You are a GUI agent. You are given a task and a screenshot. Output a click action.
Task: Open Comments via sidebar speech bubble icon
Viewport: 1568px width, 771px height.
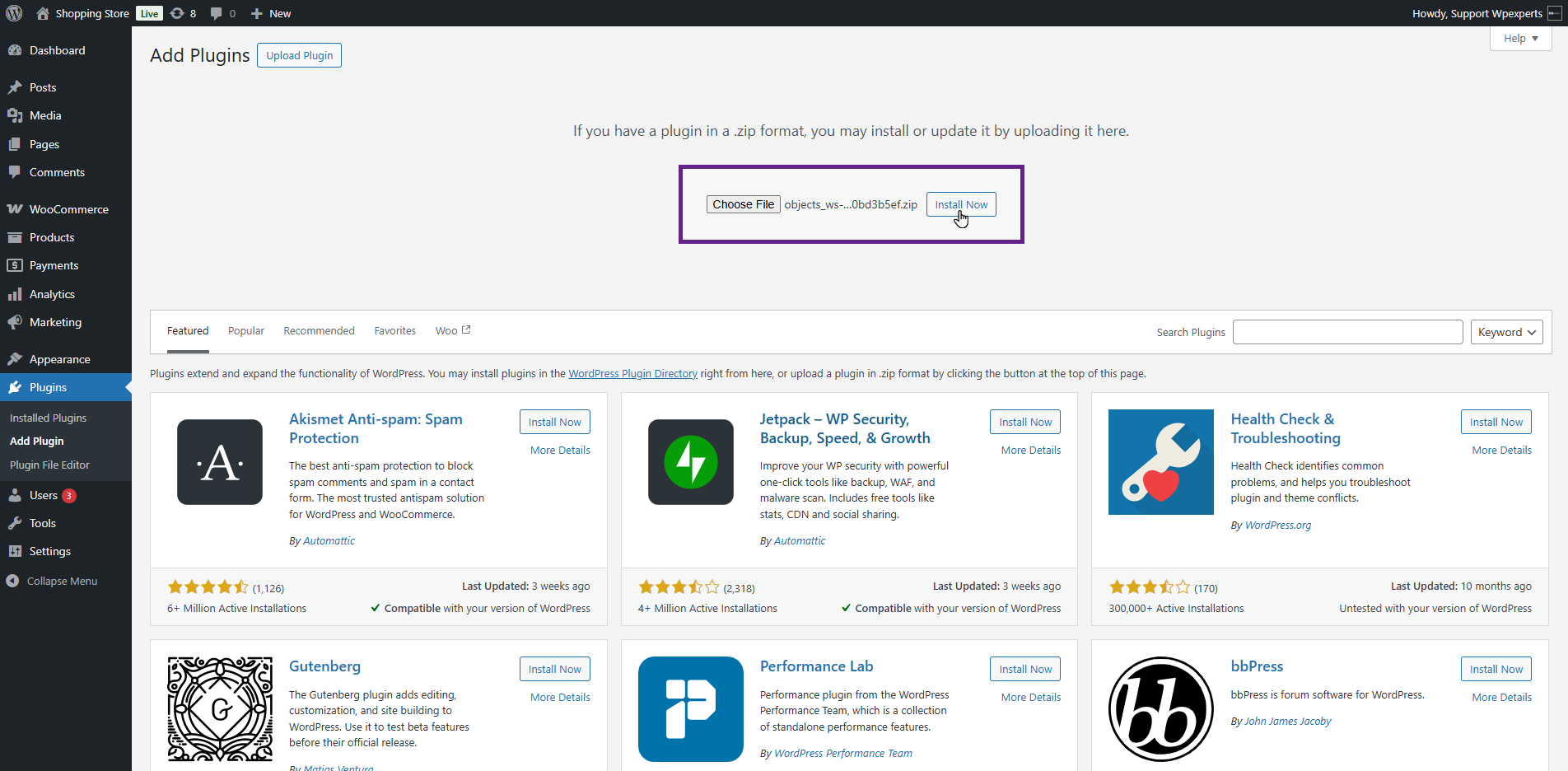(56, 172)
